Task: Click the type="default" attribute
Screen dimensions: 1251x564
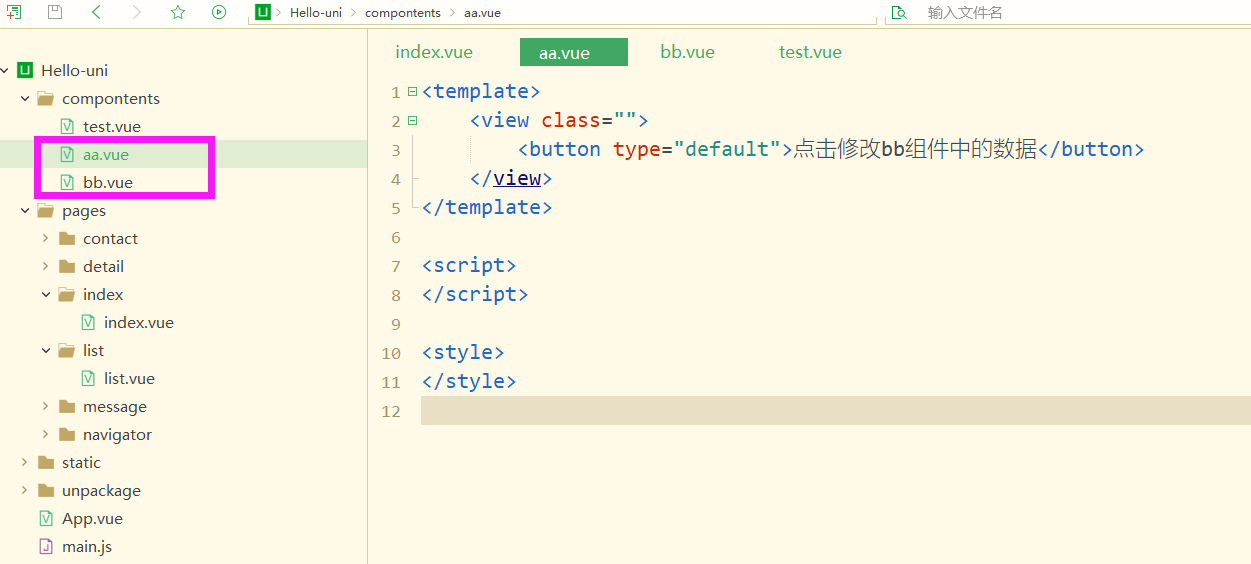Action: pyautogui.click(x=696, y=149)
